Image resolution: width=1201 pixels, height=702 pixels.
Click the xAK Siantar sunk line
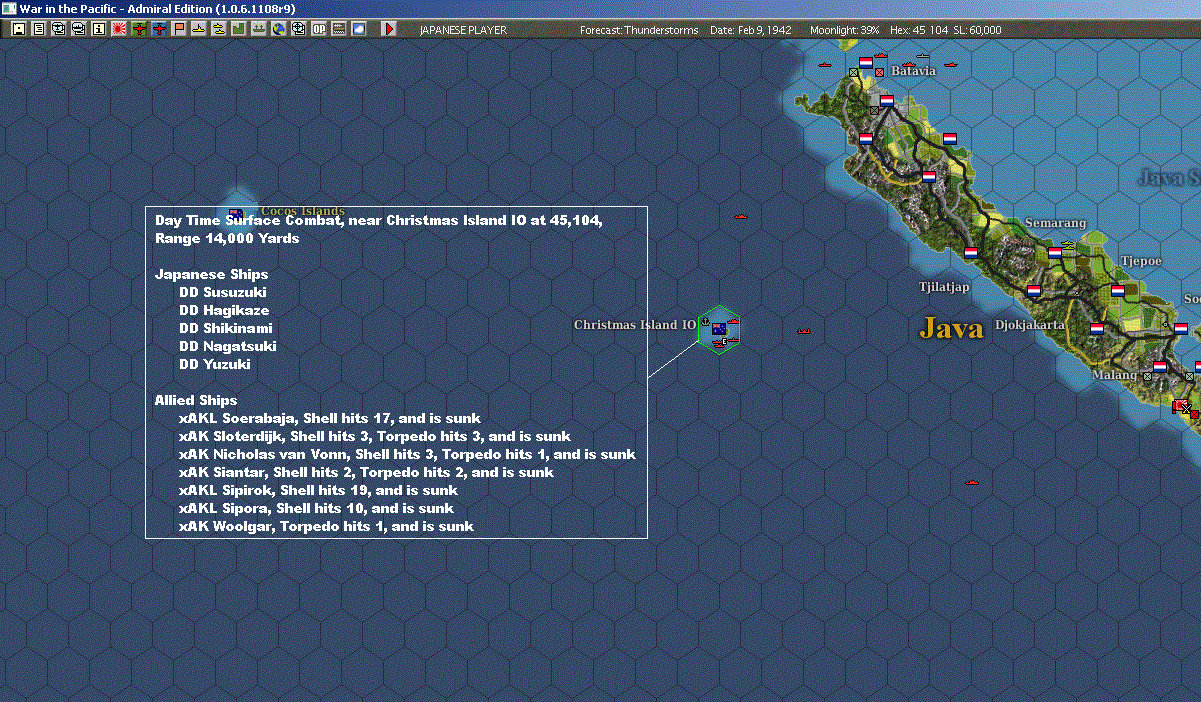[x=366, y=472]
